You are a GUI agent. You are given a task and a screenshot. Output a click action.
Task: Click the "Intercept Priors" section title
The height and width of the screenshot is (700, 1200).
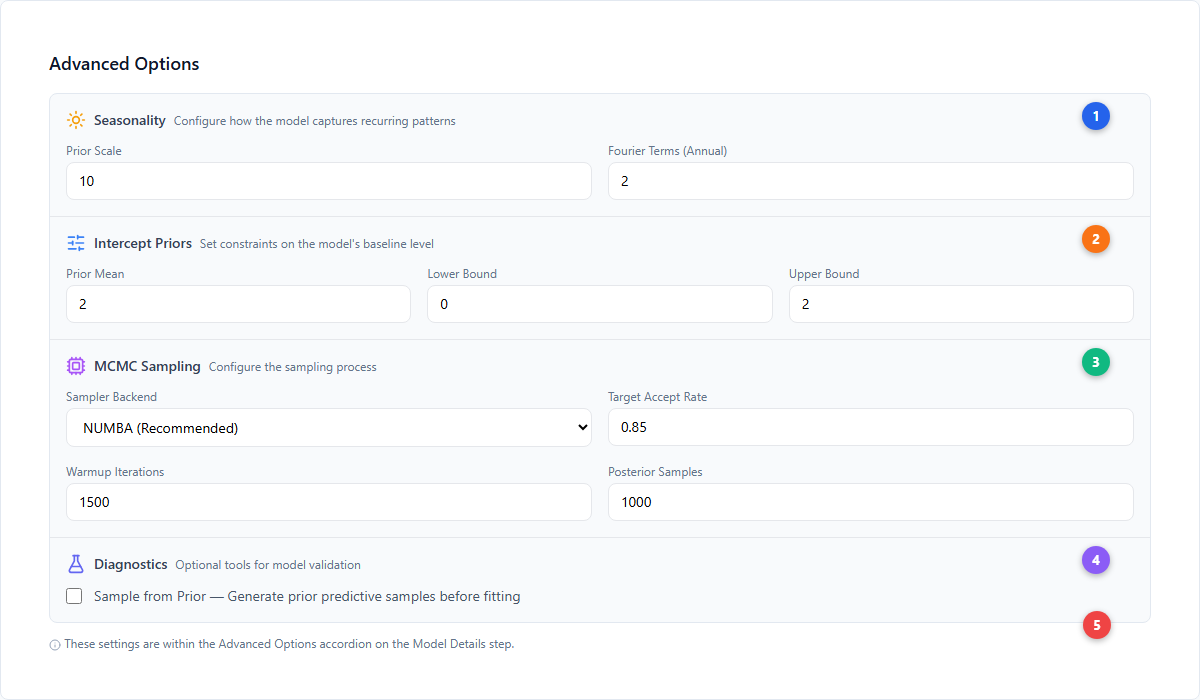click(x=143, y=243)
